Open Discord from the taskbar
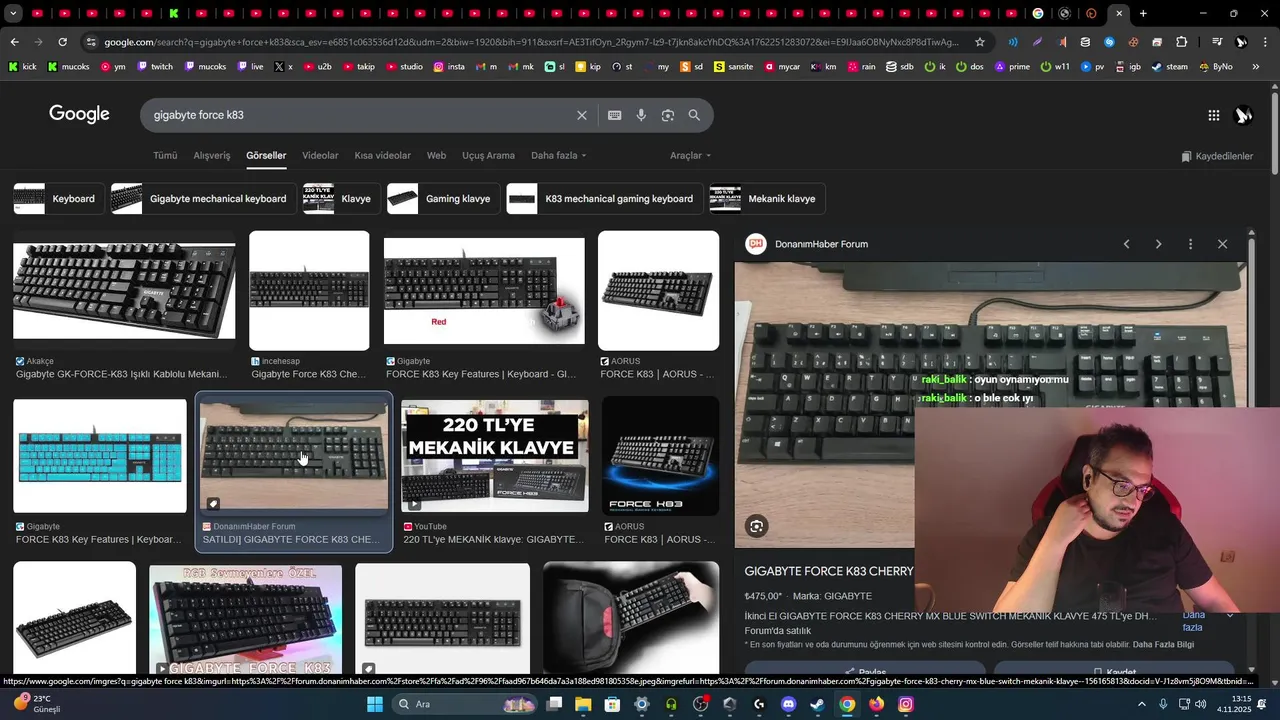This screenshot has width=1280, height=720. click(x=788, y=704)
